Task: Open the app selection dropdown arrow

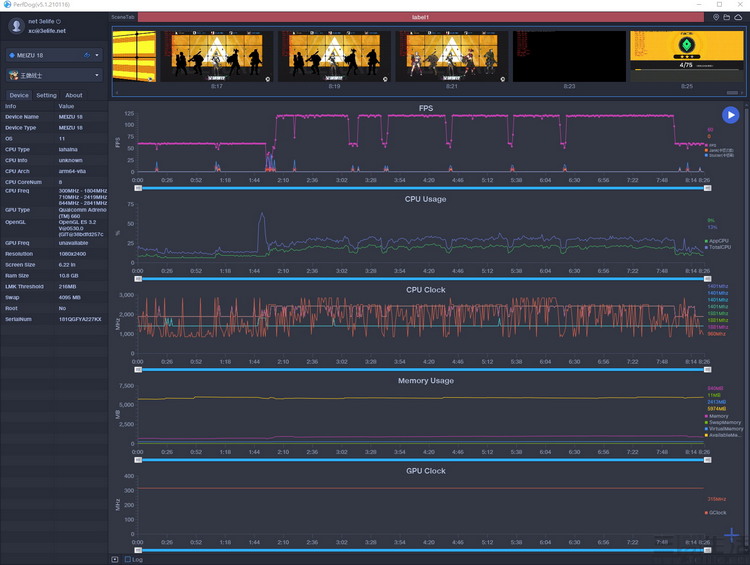Action: click(97, 75)
